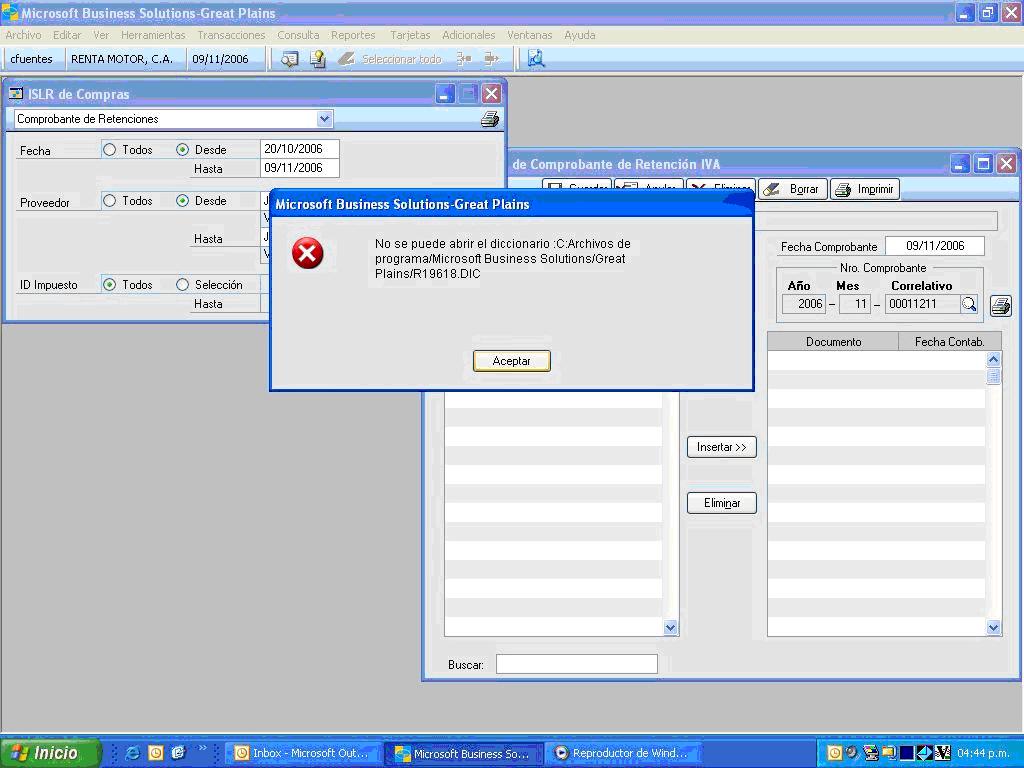
Task: Click the Año field showing 2006
Action: point(804,304)
